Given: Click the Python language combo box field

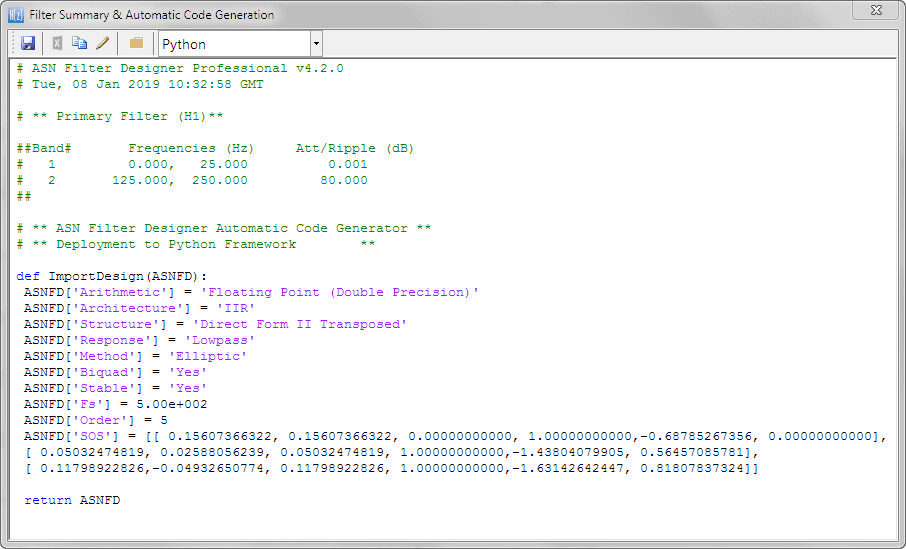Looking at the screenshot, I should point(235,44).
